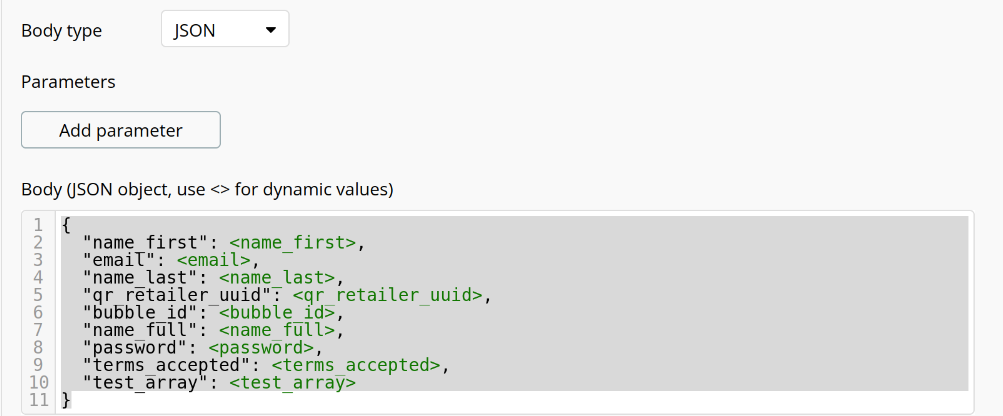Click the dropdown arrow beside JSON
Screen dimensions: 1003x416
(271, 30)
